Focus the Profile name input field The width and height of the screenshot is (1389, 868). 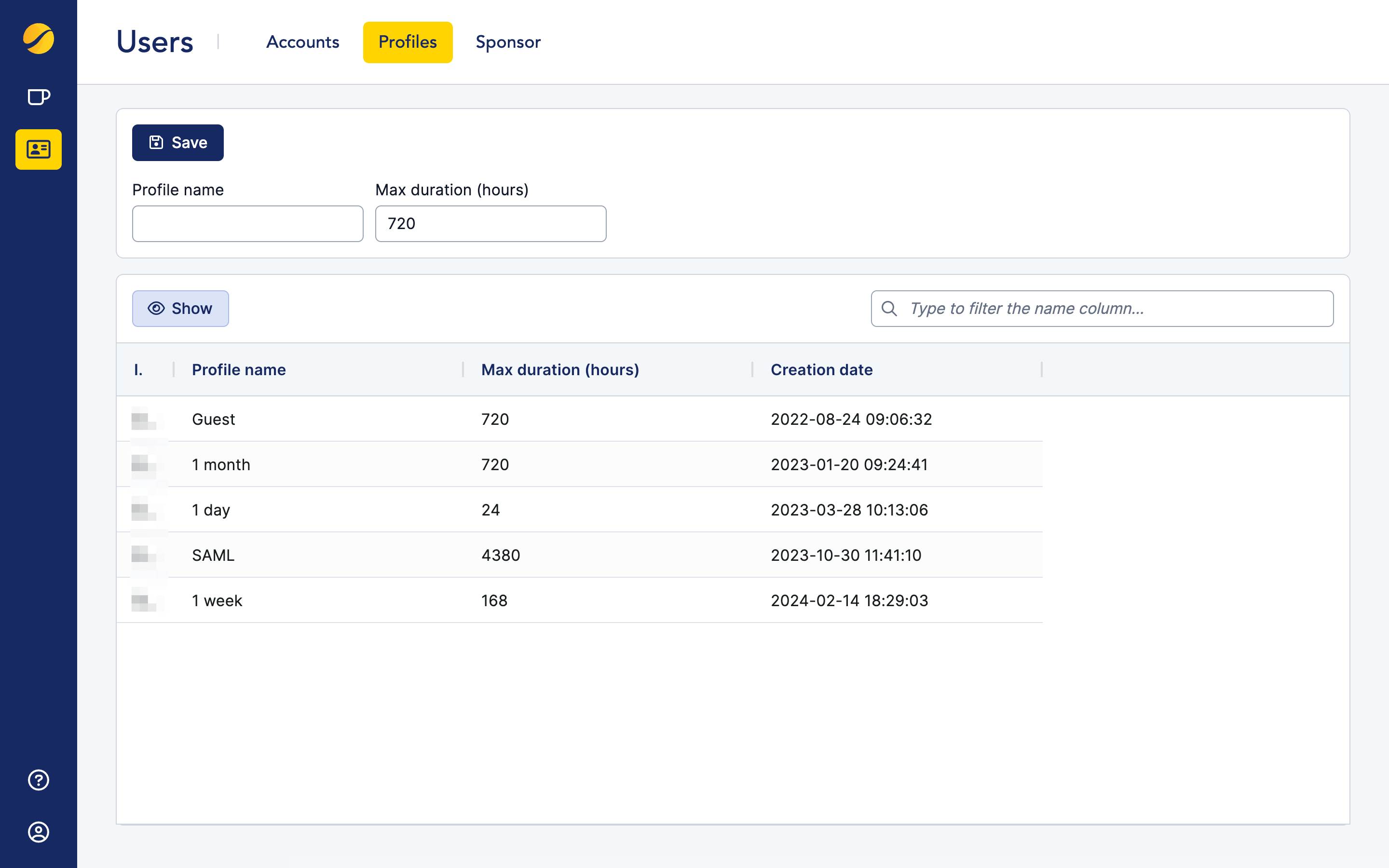pos(247,224)
